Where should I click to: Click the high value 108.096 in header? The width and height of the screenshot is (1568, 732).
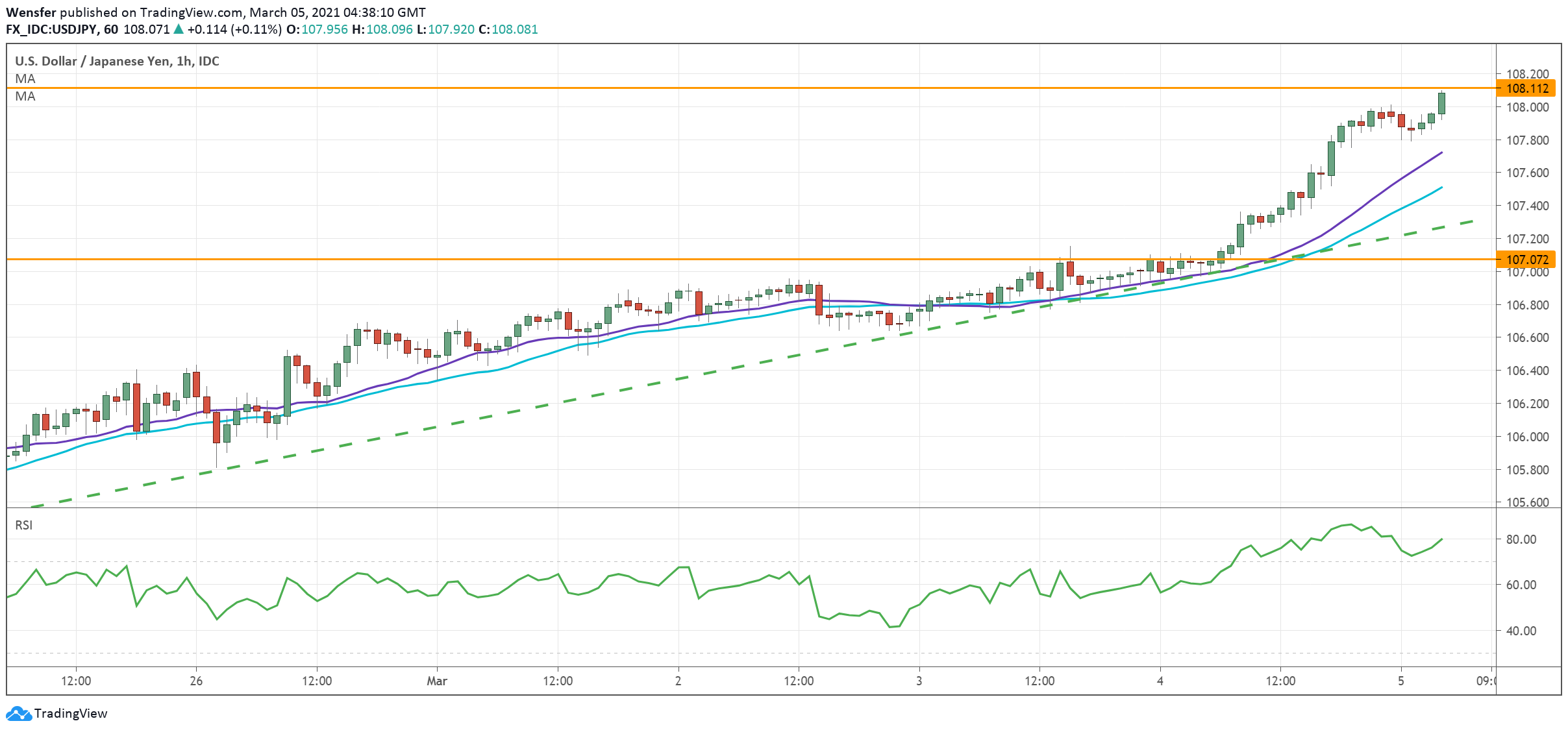click(x=390, y=29)
